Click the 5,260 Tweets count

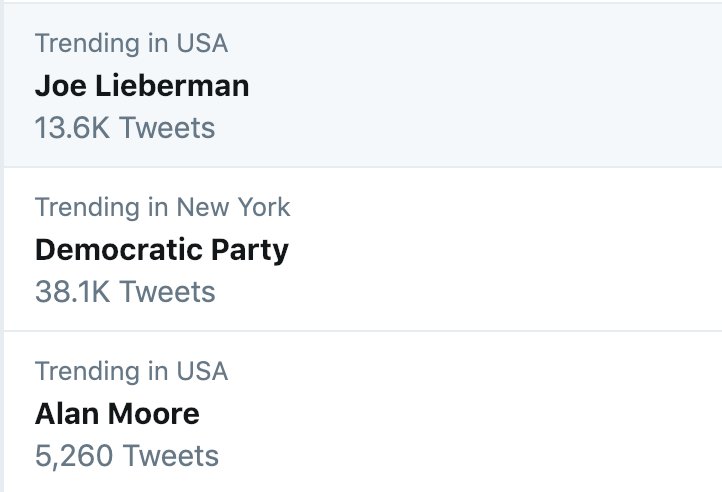click(126, 456)
